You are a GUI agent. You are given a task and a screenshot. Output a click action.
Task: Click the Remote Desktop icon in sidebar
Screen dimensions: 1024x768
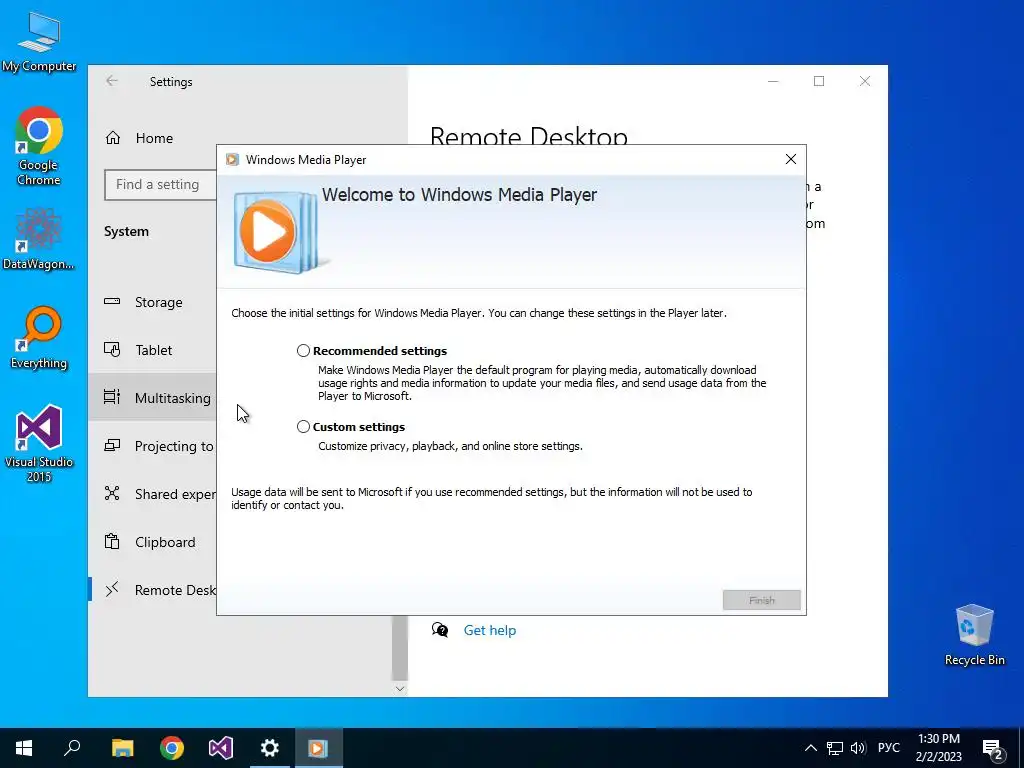[112, 589]
